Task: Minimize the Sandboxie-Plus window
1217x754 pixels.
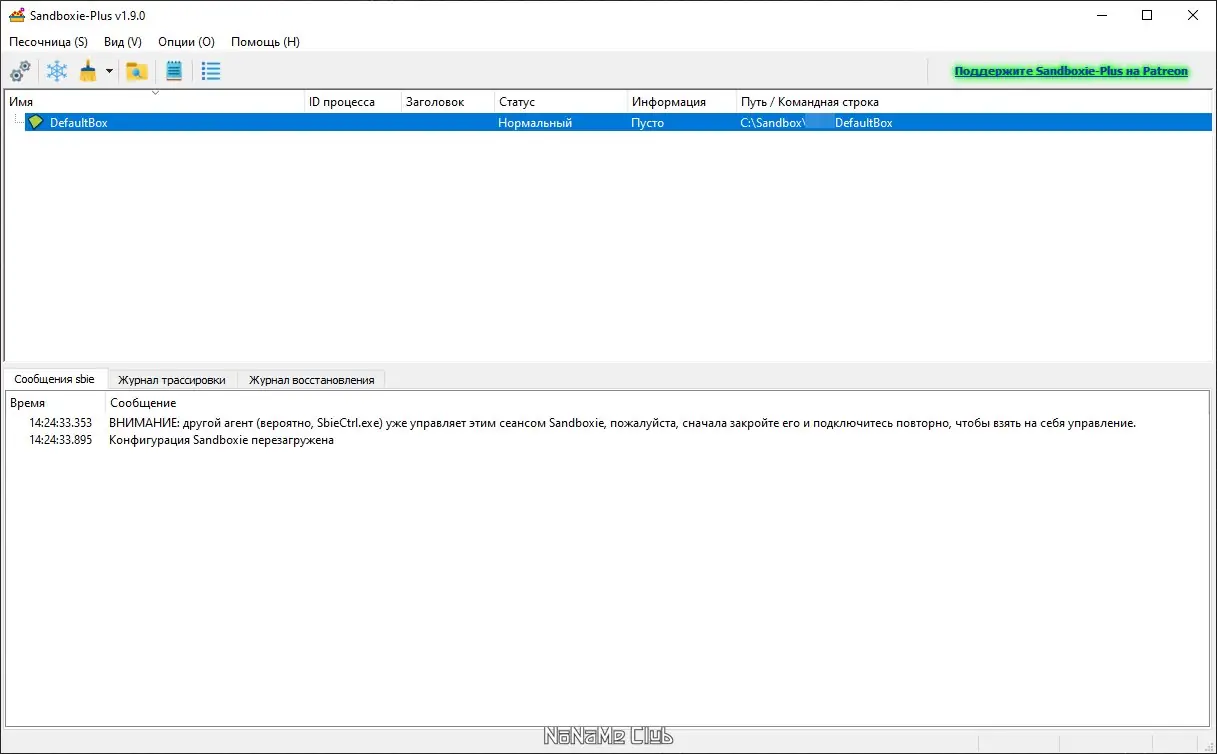Action: point(1102,15)
